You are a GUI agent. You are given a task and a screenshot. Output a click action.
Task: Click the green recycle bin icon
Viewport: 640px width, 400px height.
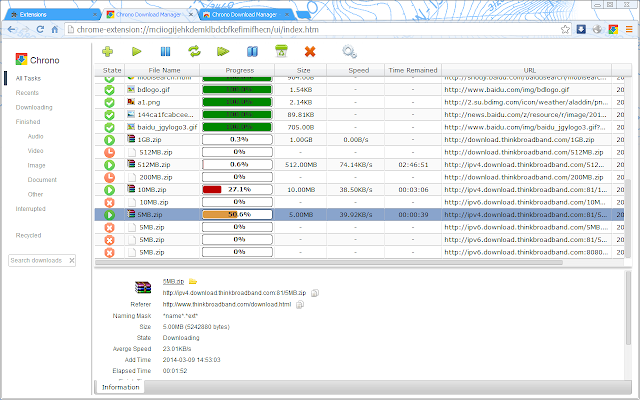point(281,51)
